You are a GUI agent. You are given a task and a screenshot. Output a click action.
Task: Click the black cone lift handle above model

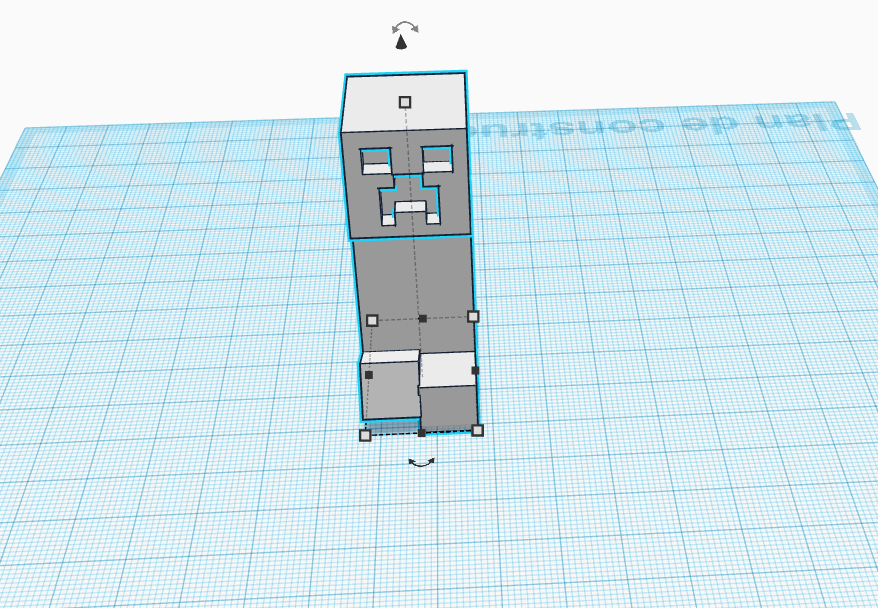coord(401,42)
